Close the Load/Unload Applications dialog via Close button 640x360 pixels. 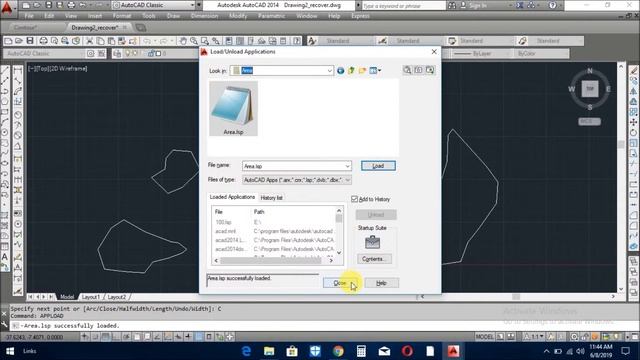pyautogui.click(x=340, y=283)
